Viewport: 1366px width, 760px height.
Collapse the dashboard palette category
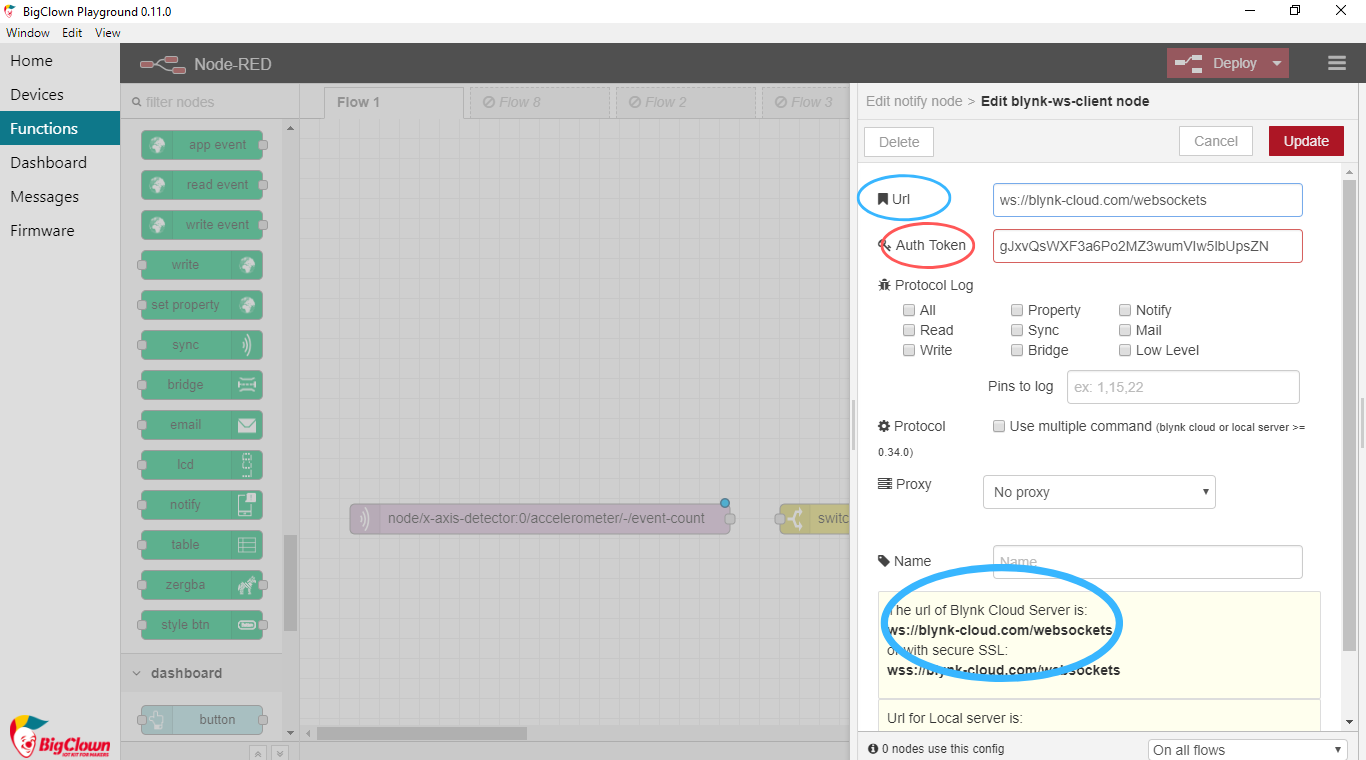(x=200, y=673)
